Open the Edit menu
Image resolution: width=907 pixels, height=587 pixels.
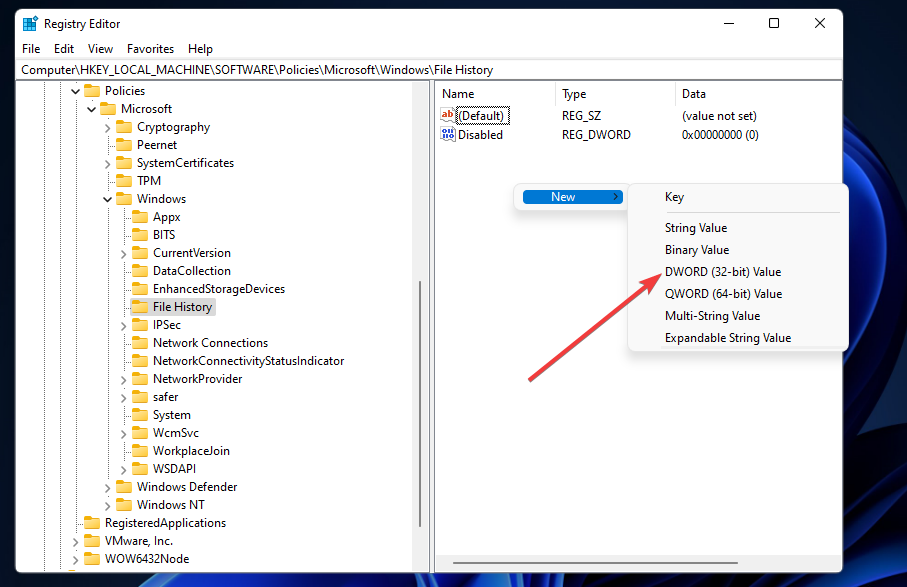tap(64, 49)
